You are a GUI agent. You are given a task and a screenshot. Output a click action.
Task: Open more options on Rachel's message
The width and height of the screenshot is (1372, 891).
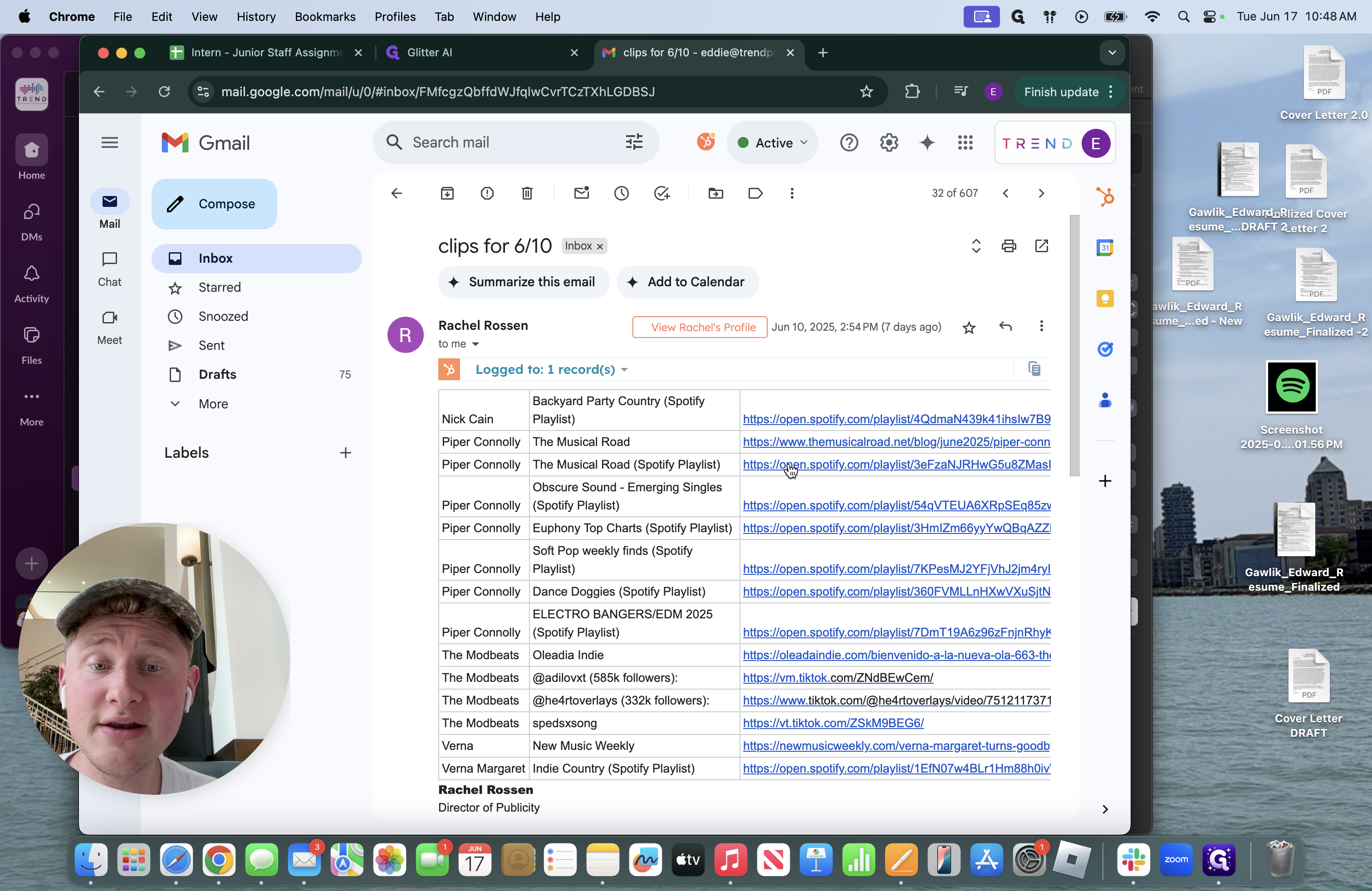pyautogui.click(x=1041, y=326)
